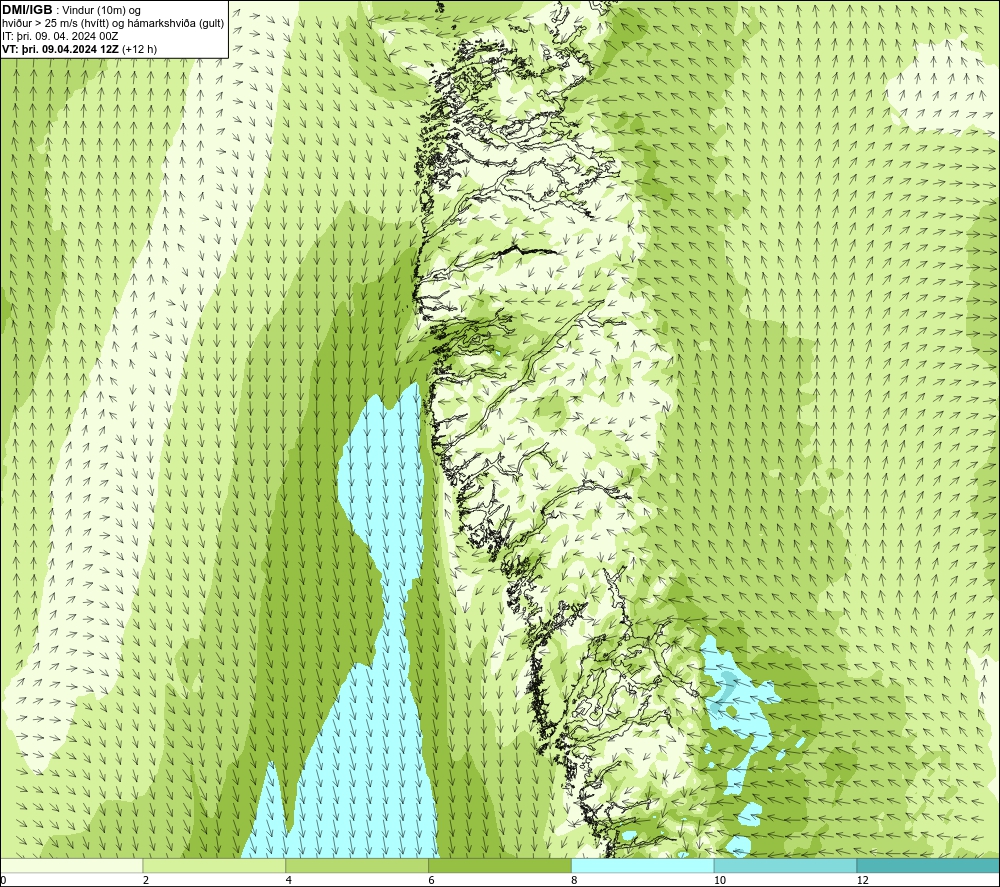Click the "6" scale label
Screen dimensions: 1000x887
click(432, 880)
